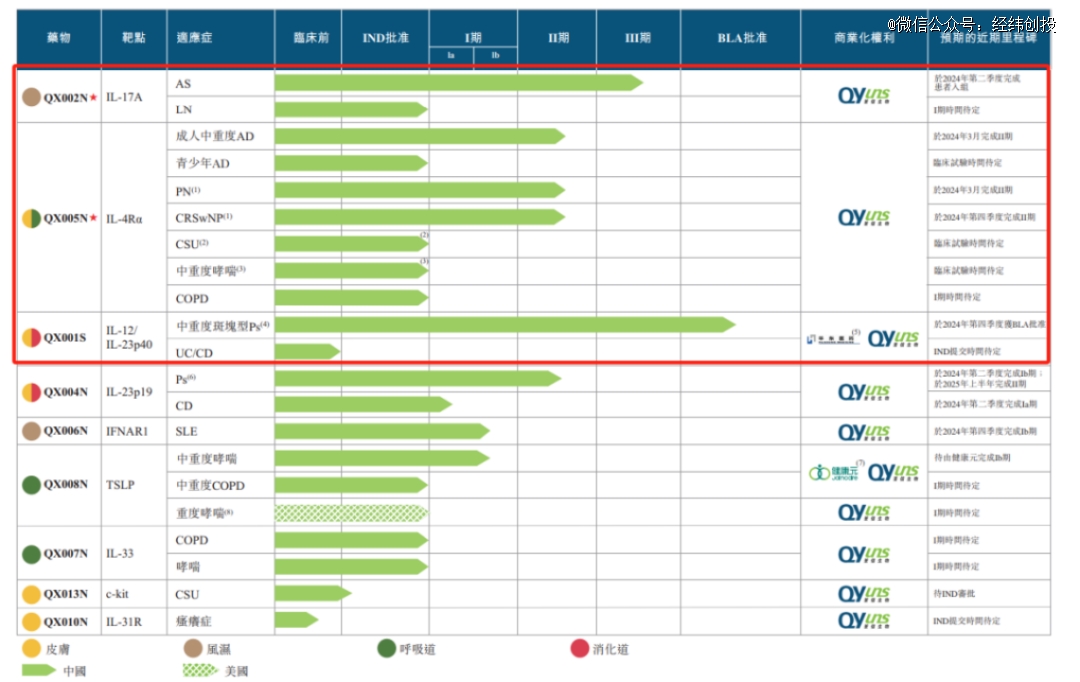Click the brown circle beside QX006N
Image resolution: width=1080 pixels, height=682 pixels.
[31, 431]
